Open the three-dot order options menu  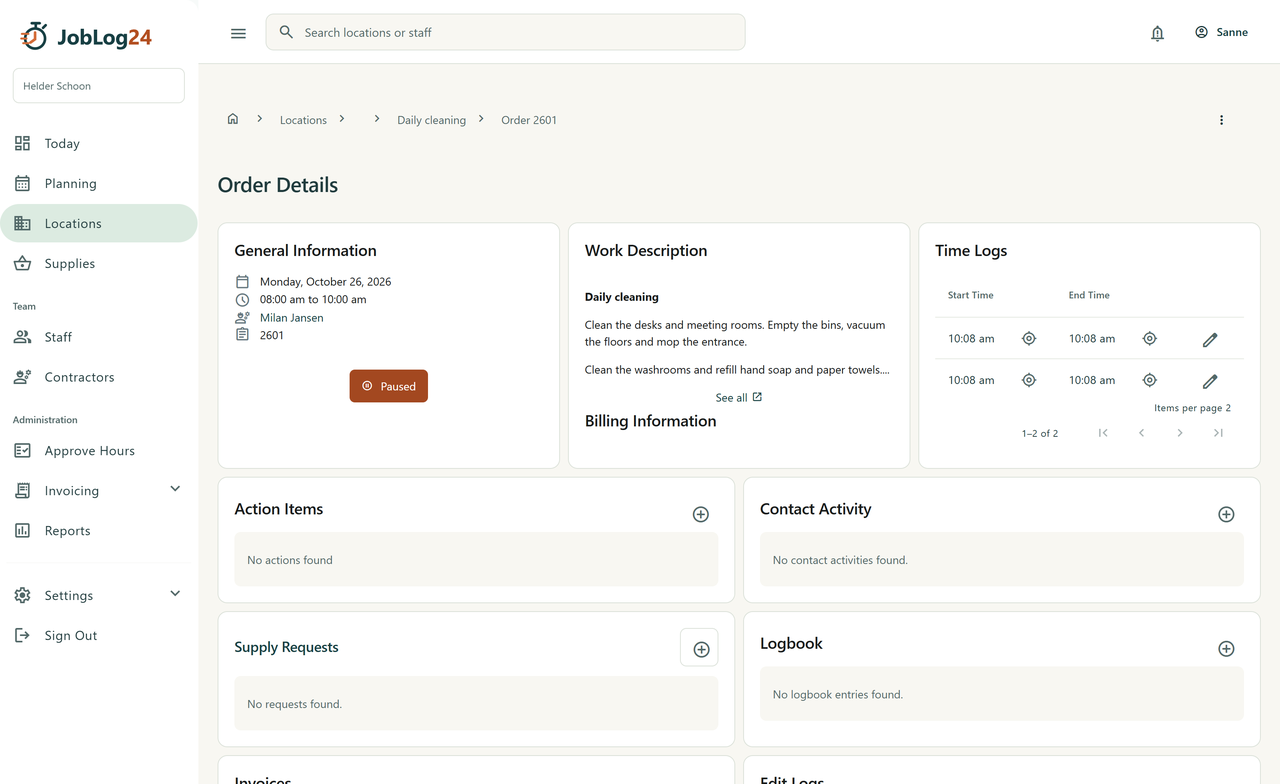click(x=1221, y=120)
